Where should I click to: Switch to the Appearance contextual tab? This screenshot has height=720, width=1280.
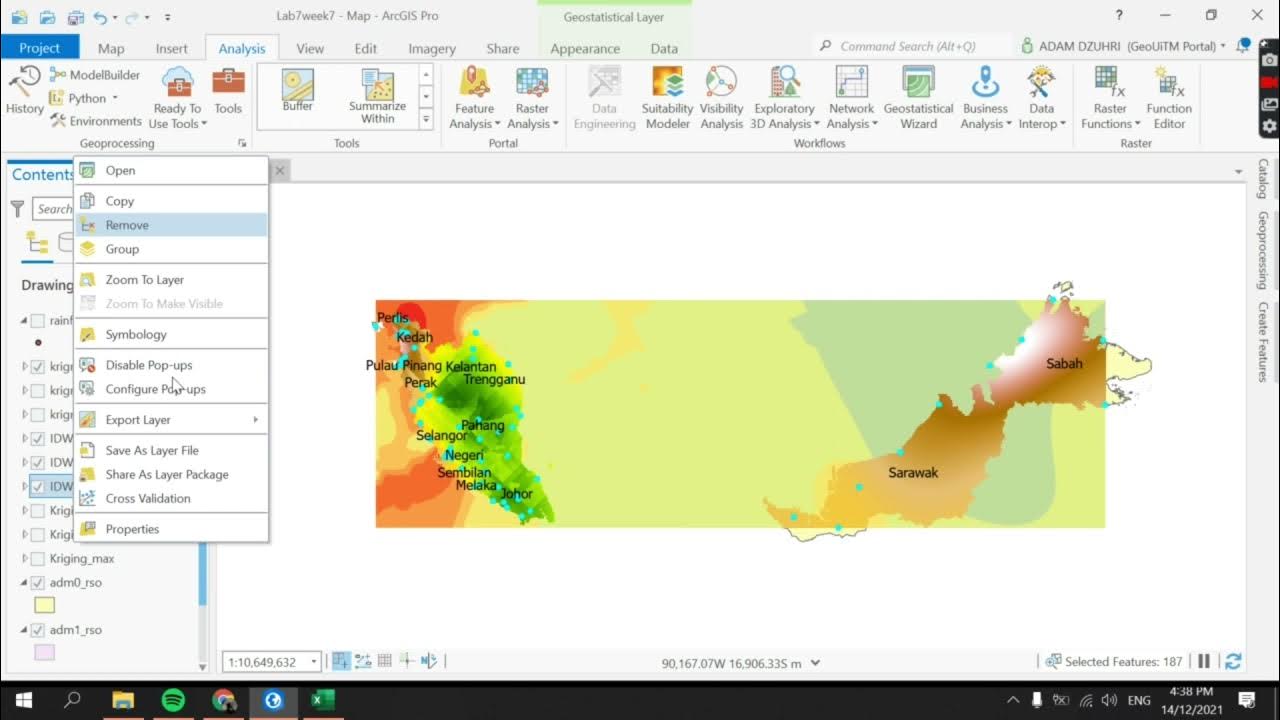click(585, 48)
